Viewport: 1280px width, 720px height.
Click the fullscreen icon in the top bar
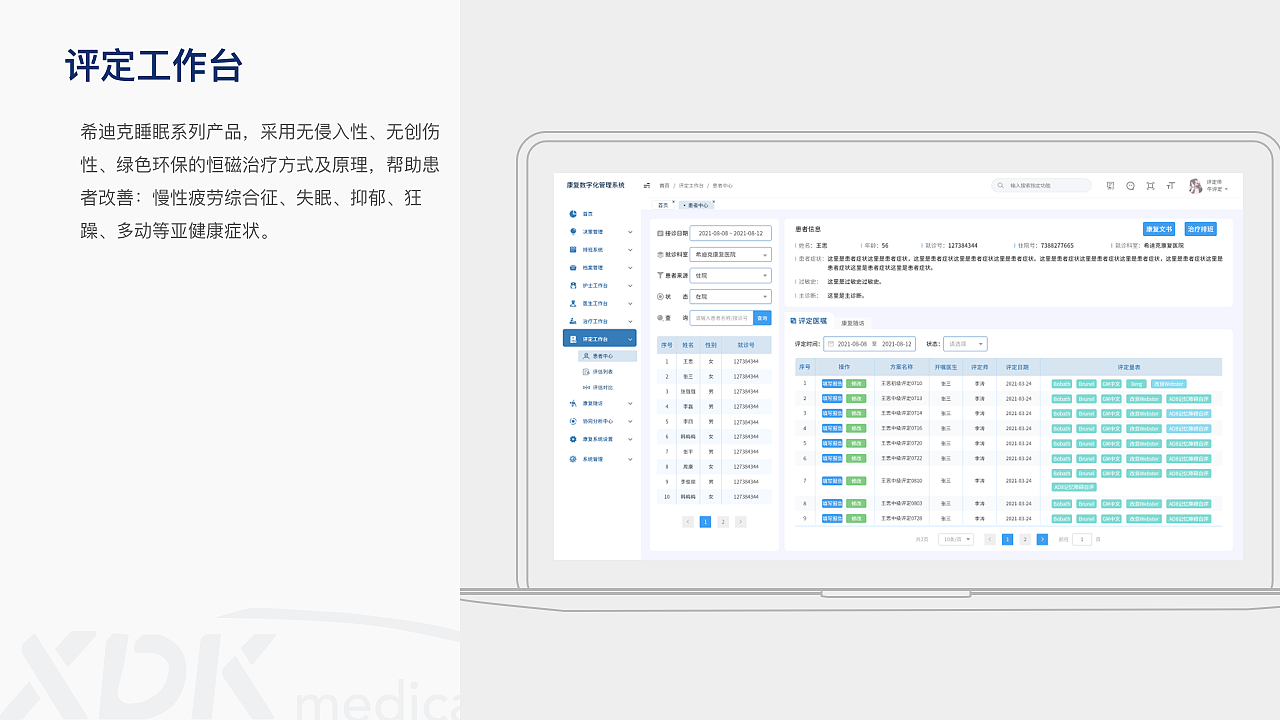coord(1151,186)
